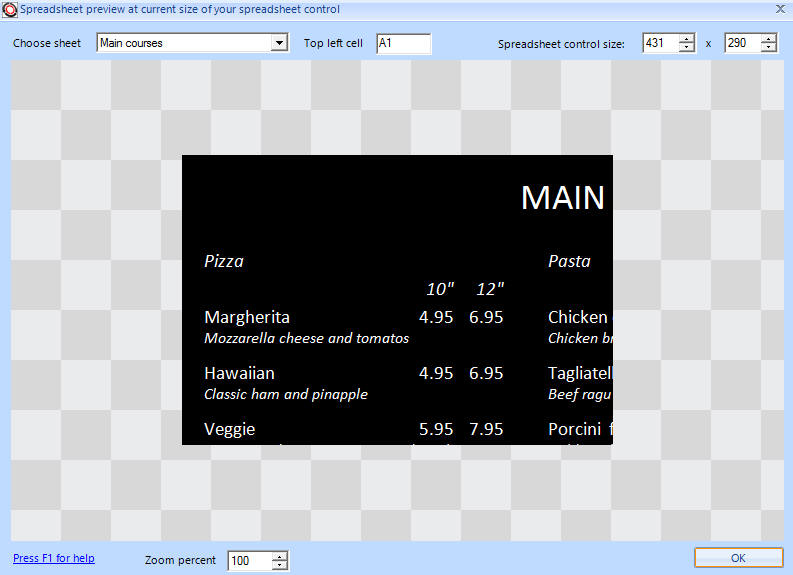Confirm with the OK button
Viewport: 793px width, 575px height.
click(x=738, y=558)
